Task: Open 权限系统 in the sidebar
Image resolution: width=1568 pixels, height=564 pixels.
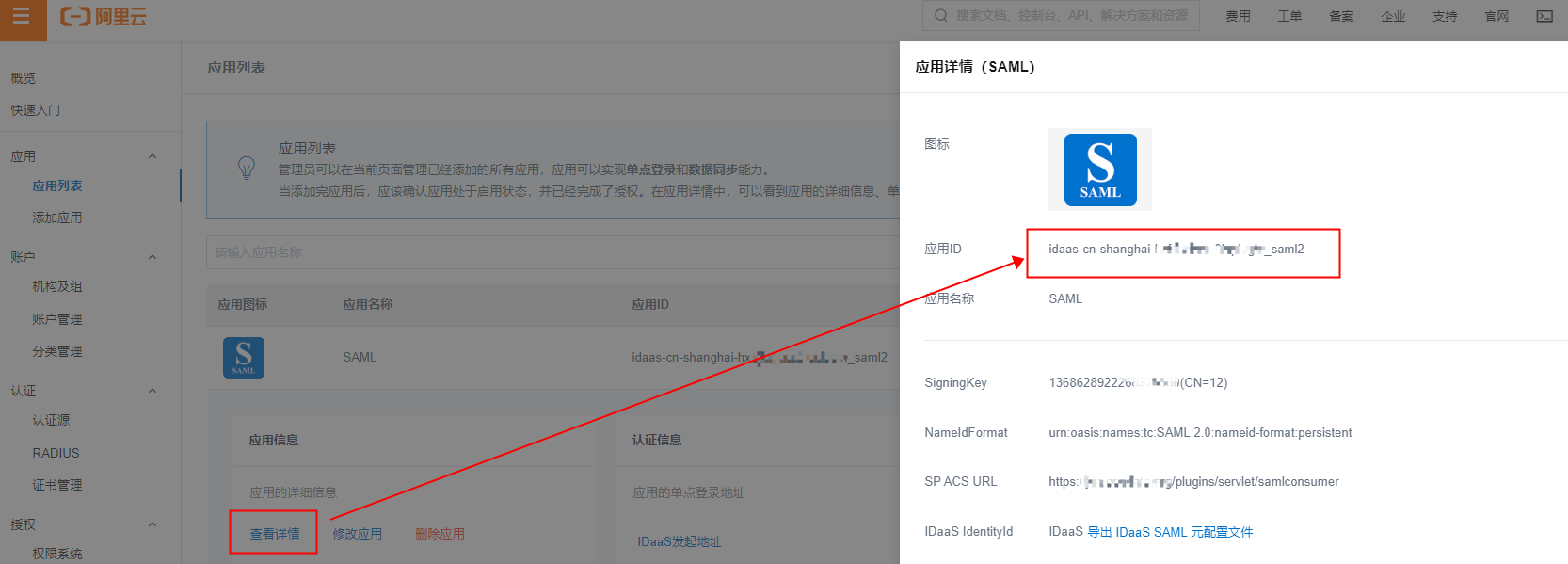Action: click(57, 554)
